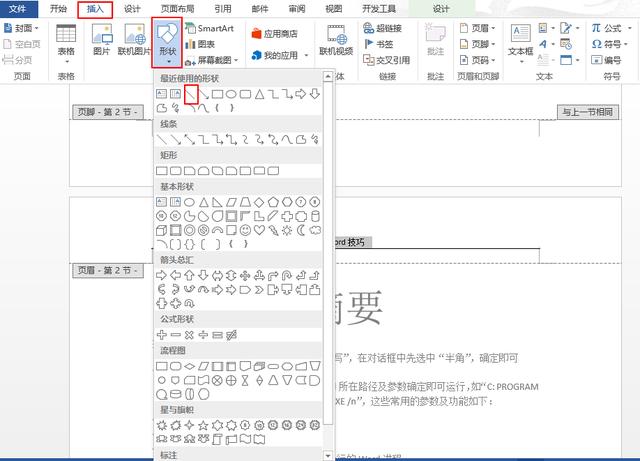Insert a 分页 page break
This screenshot has width=640, height=461.
(x=18, y=60)
